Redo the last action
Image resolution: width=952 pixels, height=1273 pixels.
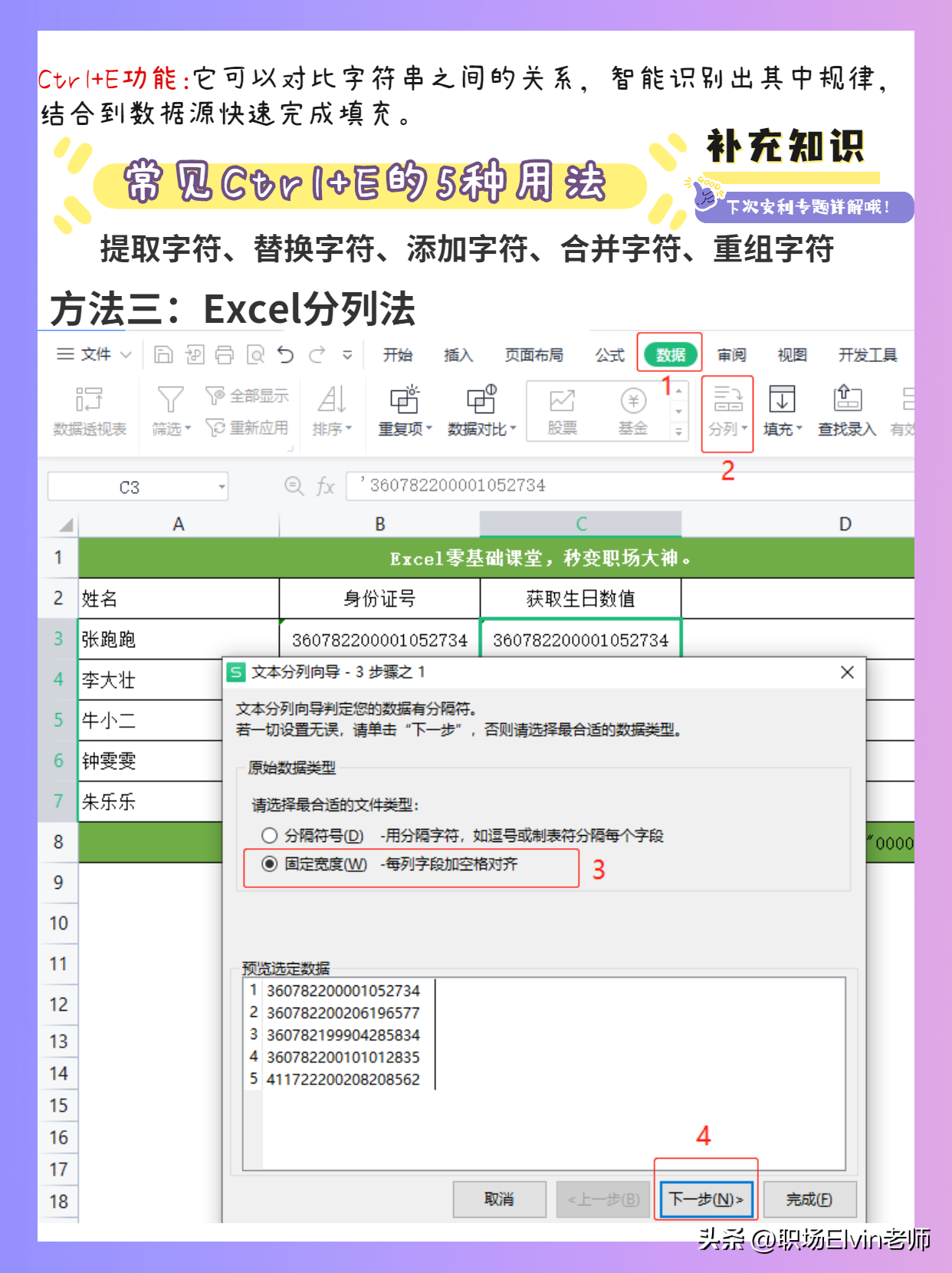coord(317,354)
